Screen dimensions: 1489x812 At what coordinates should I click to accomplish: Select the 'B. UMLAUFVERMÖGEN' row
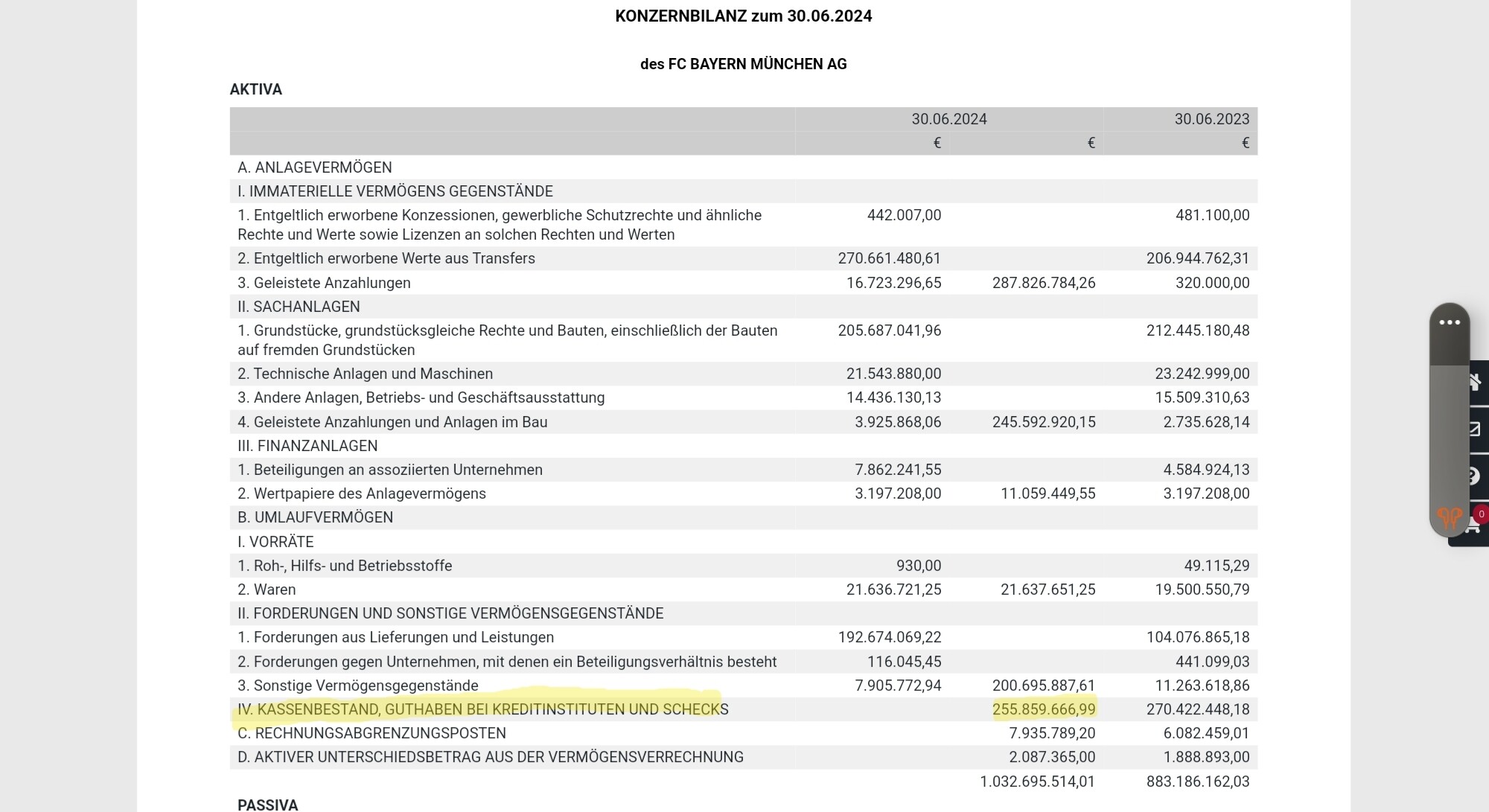pos(743,517)
